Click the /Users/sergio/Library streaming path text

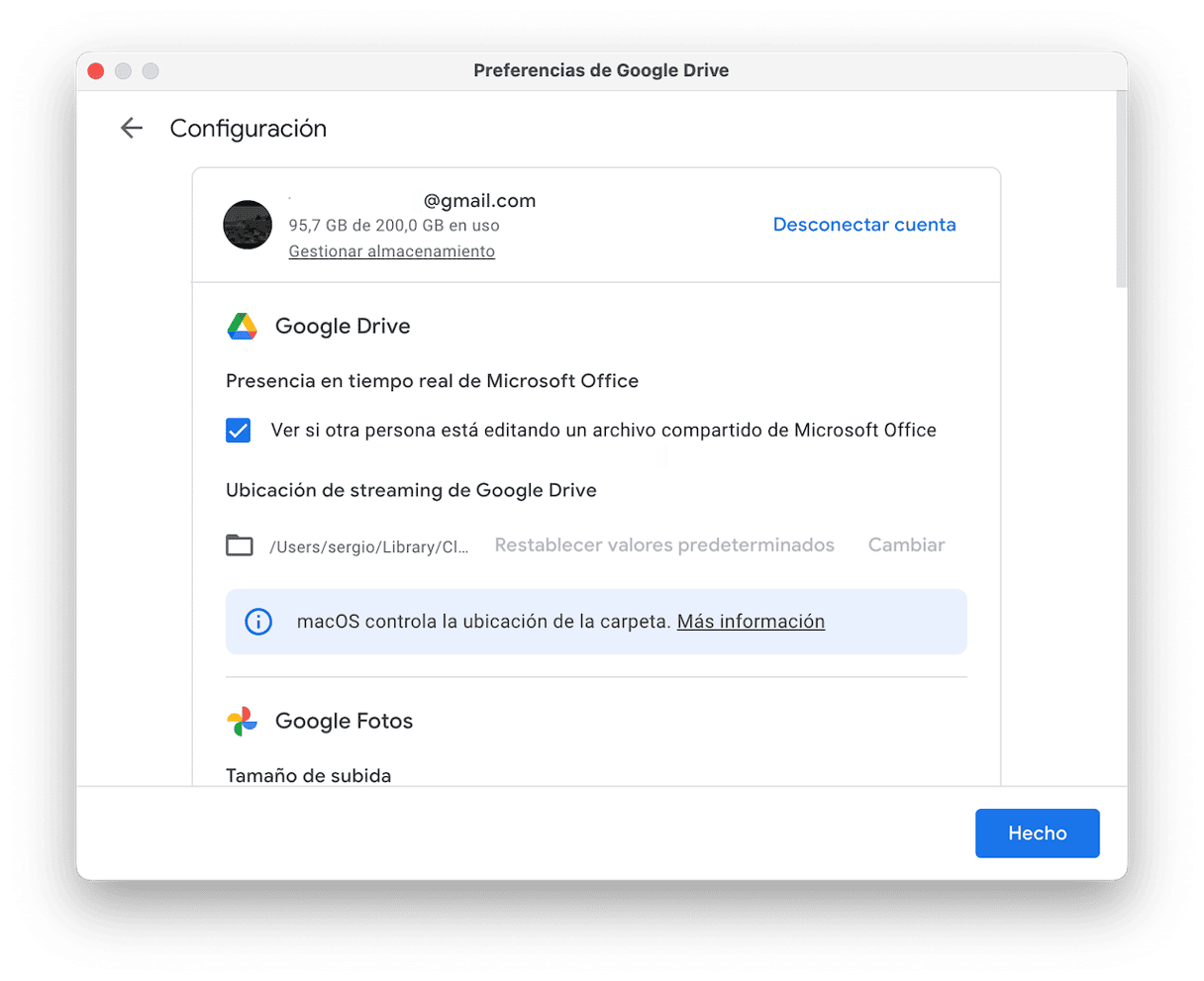[369, 546]
